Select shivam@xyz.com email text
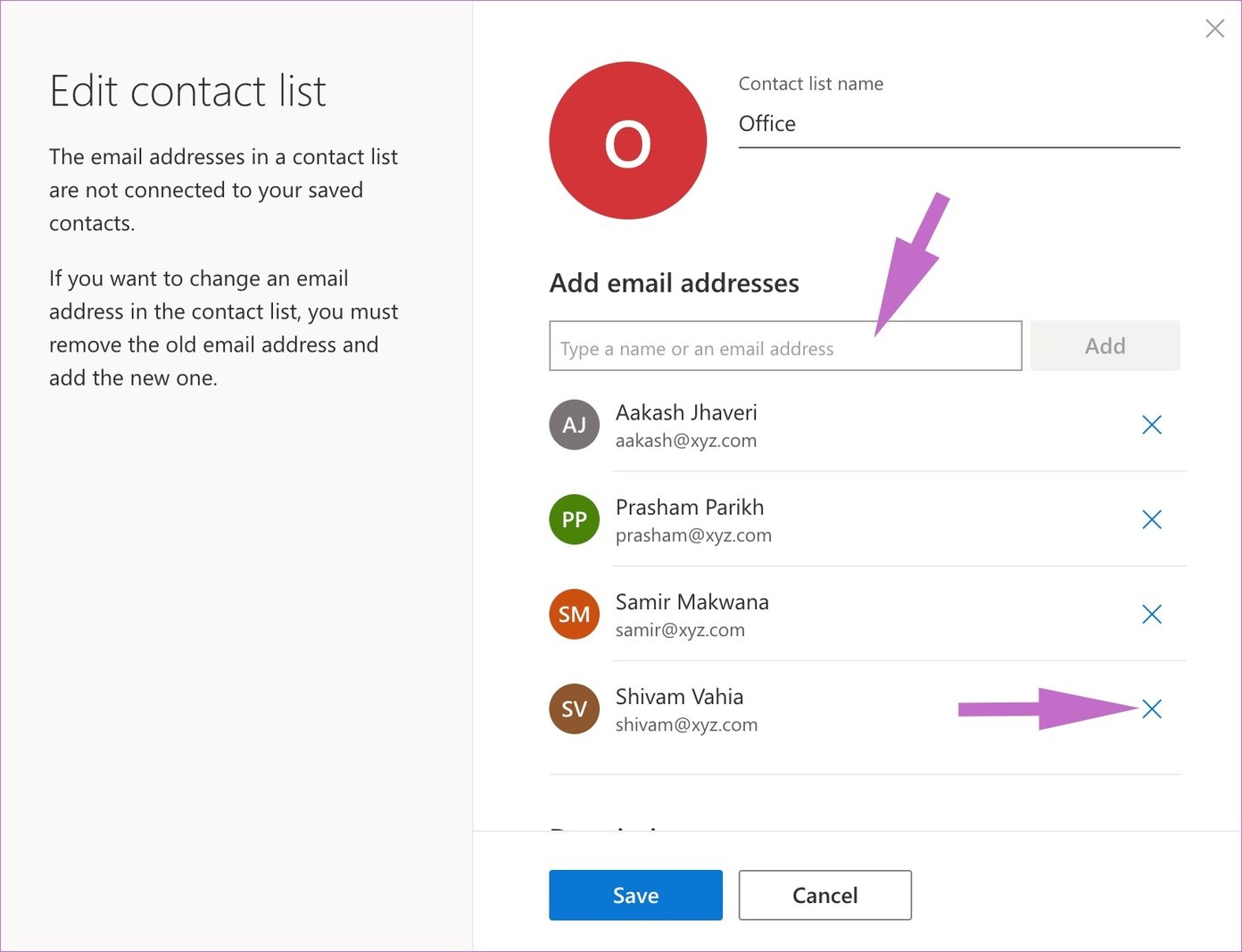Screen dimensions: 1242x952 point(686,724)
